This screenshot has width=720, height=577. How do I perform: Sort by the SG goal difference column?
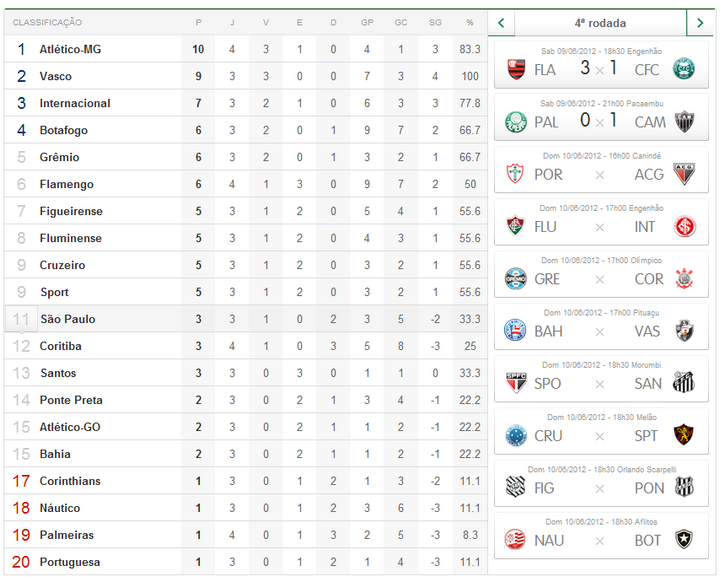point(435,22)
